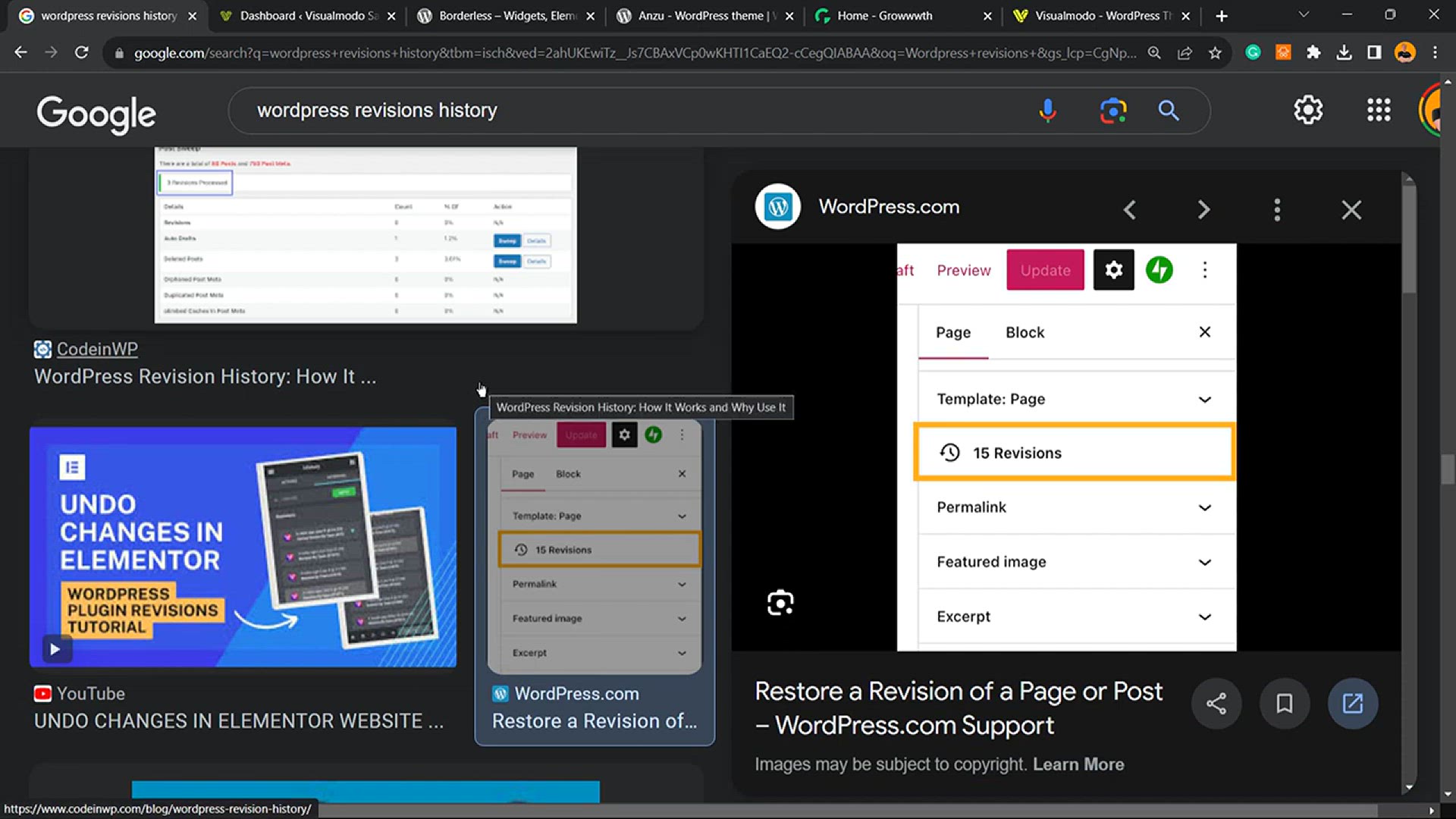Open UNDO CHANGES IN ELEMENTOR WEBSITE title

pyautogui.click(x=239, y=721)
